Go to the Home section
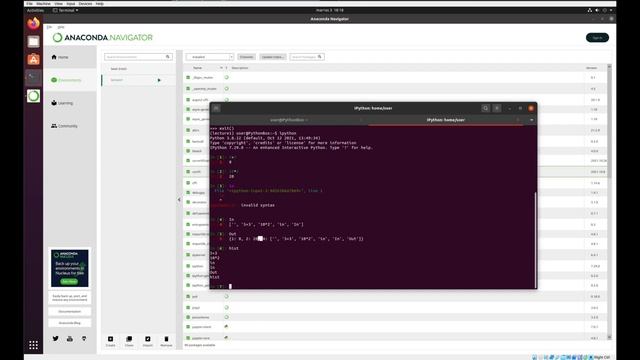 [70, 57]
